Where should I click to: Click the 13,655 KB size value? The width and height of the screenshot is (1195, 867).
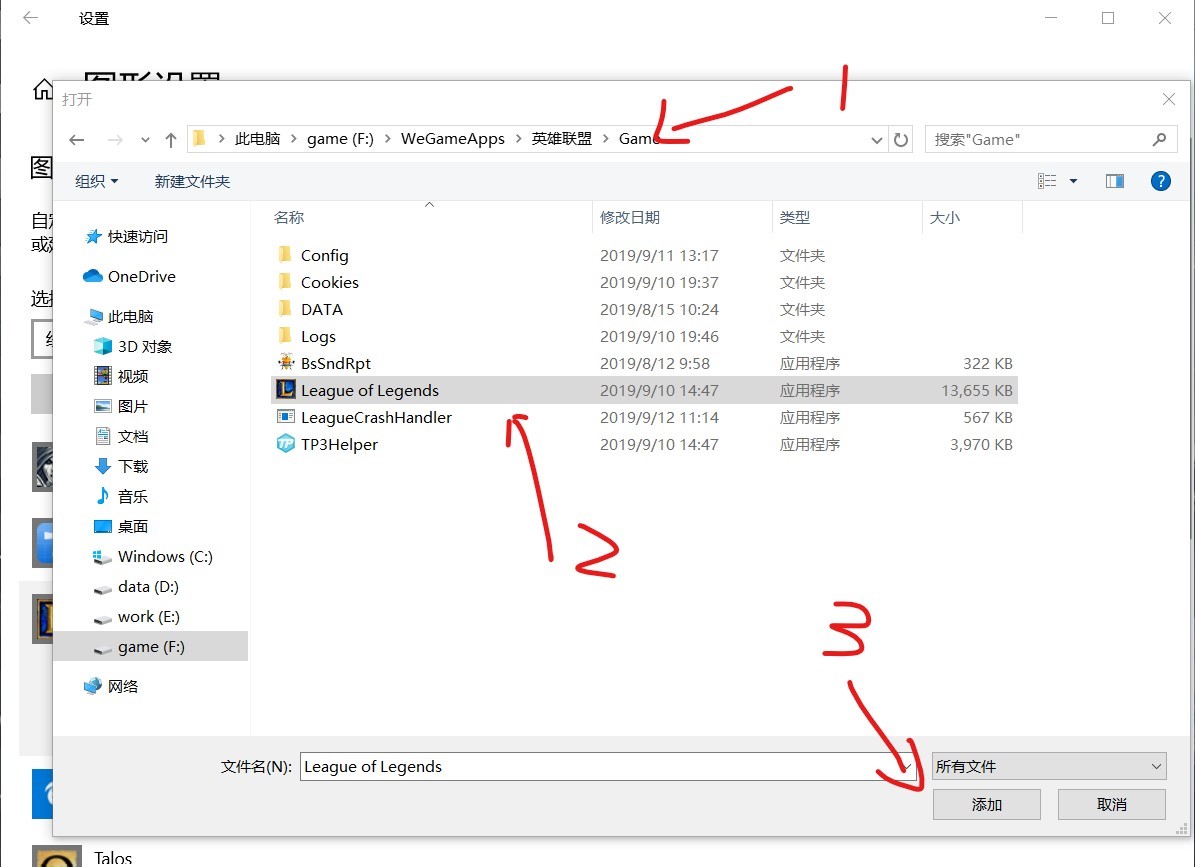[x=976, y=391]
